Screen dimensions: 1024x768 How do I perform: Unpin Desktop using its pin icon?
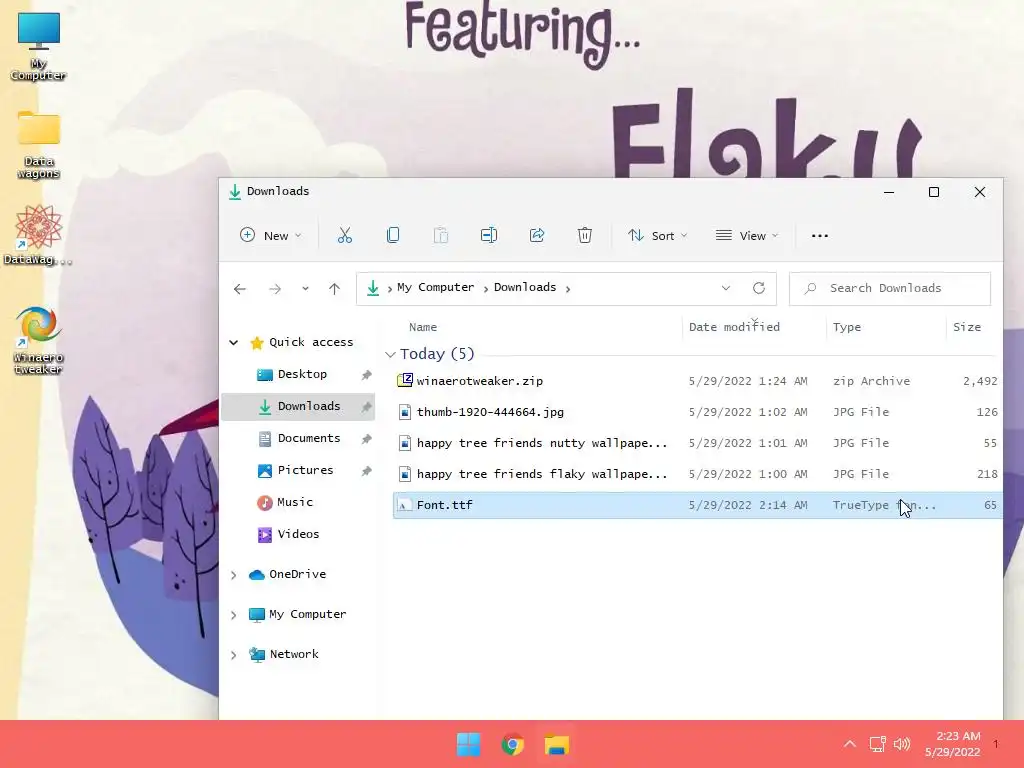366,375
